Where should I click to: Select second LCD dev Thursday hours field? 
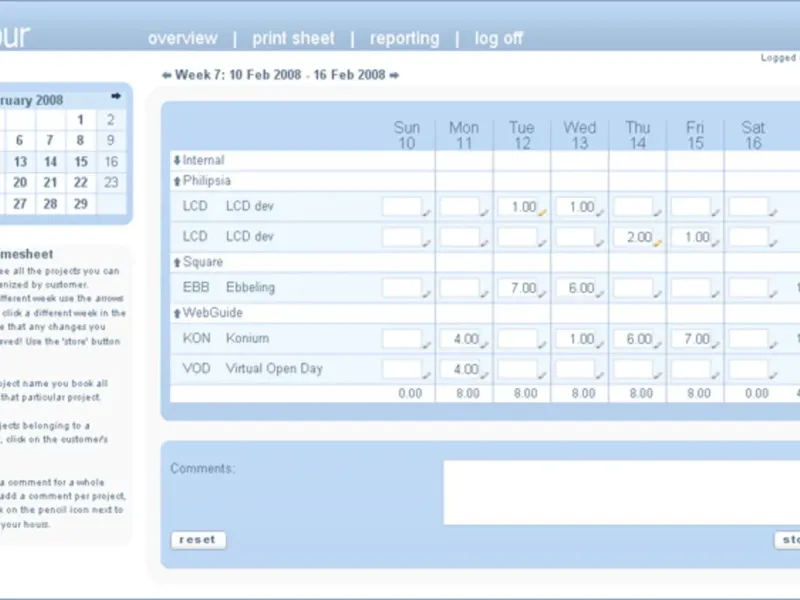pyautogui.click(x=633, y=237)
